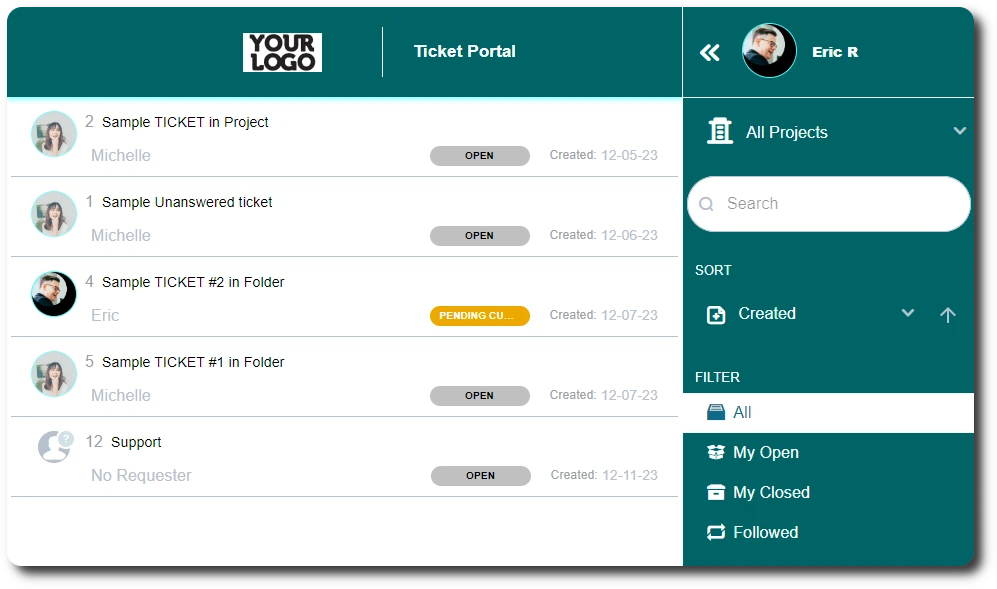Toggle ascending sort arrow

[x=948, y=315]
